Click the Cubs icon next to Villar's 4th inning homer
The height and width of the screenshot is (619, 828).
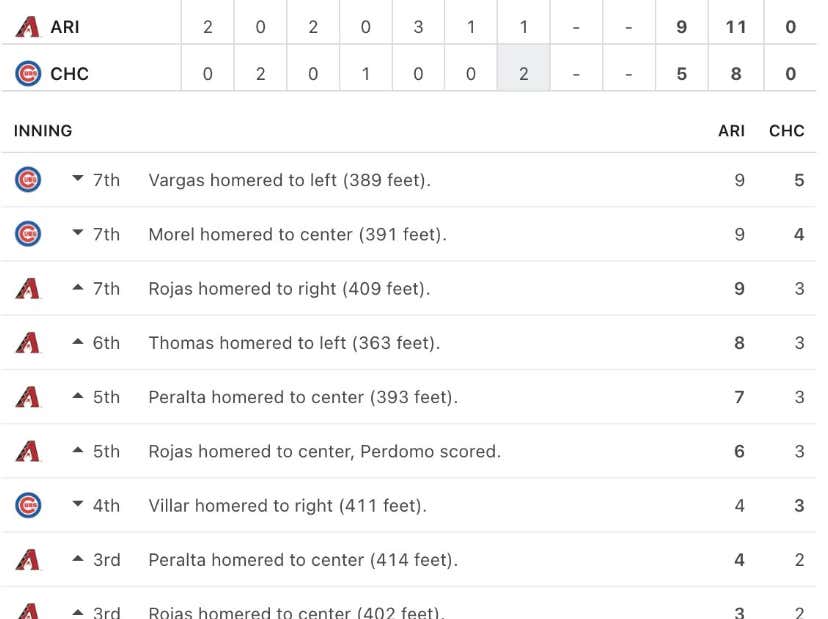tap(27, 505)
